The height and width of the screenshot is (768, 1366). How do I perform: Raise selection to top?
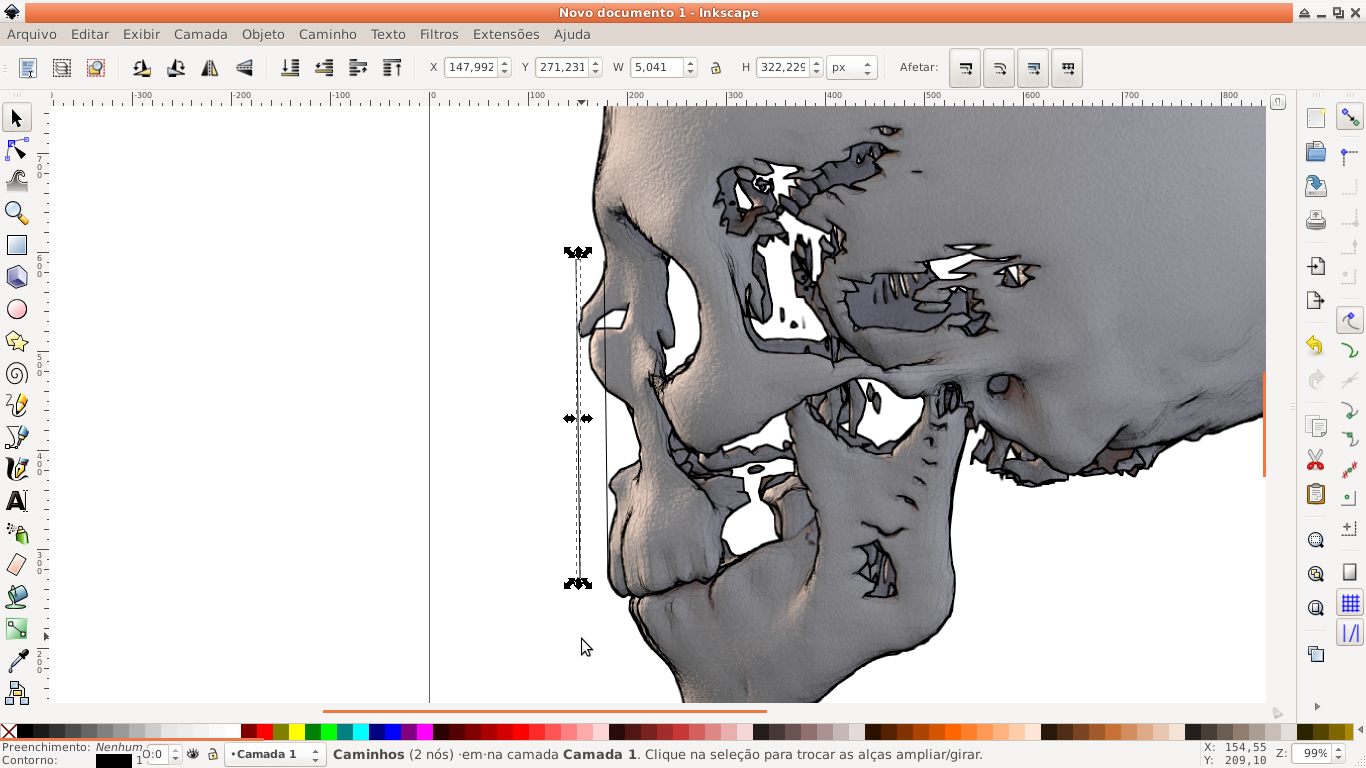point(392,68)
